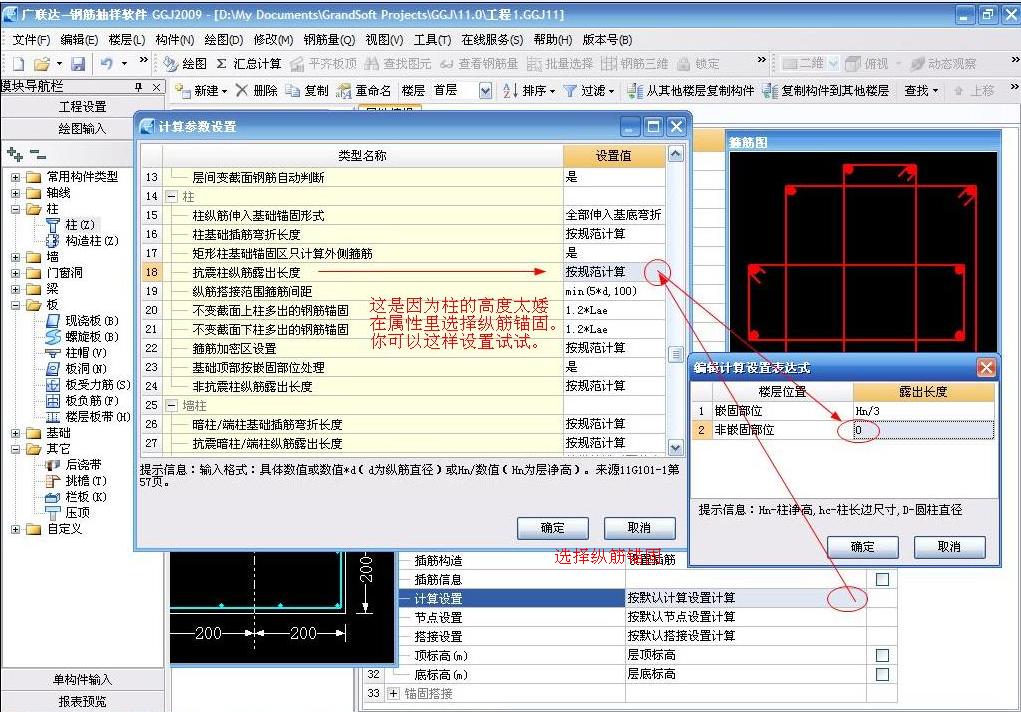Image resolution: width=1021 pixels, height=712 pixels.
Task: Click 确定 in 计算参数设置 dialog
Action: (x=553, y=528)
